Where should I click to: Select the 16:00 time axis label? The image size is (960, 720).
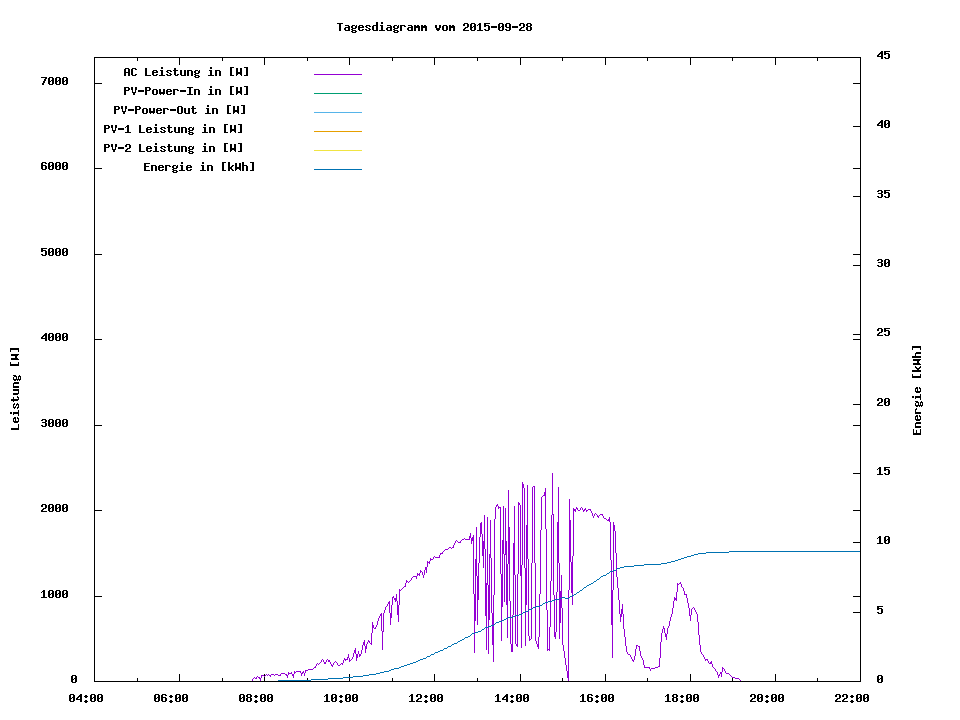click(596, 698)
